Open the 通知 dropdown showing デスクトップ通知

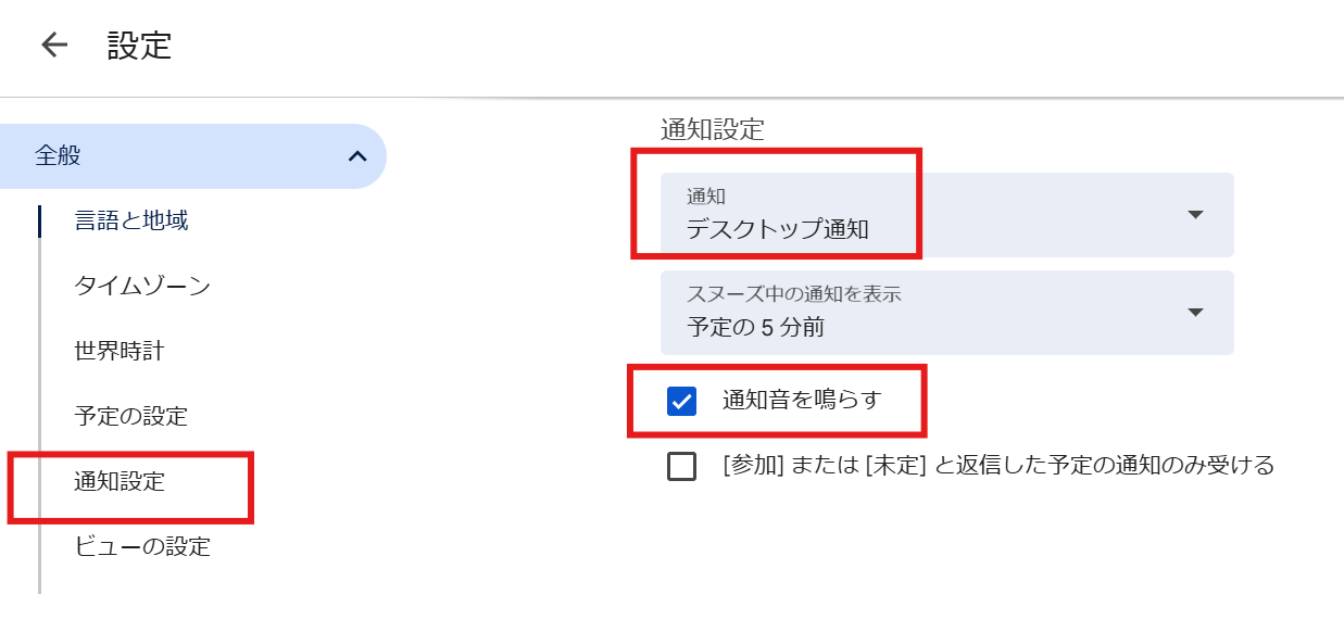click(x=946, y=215)
